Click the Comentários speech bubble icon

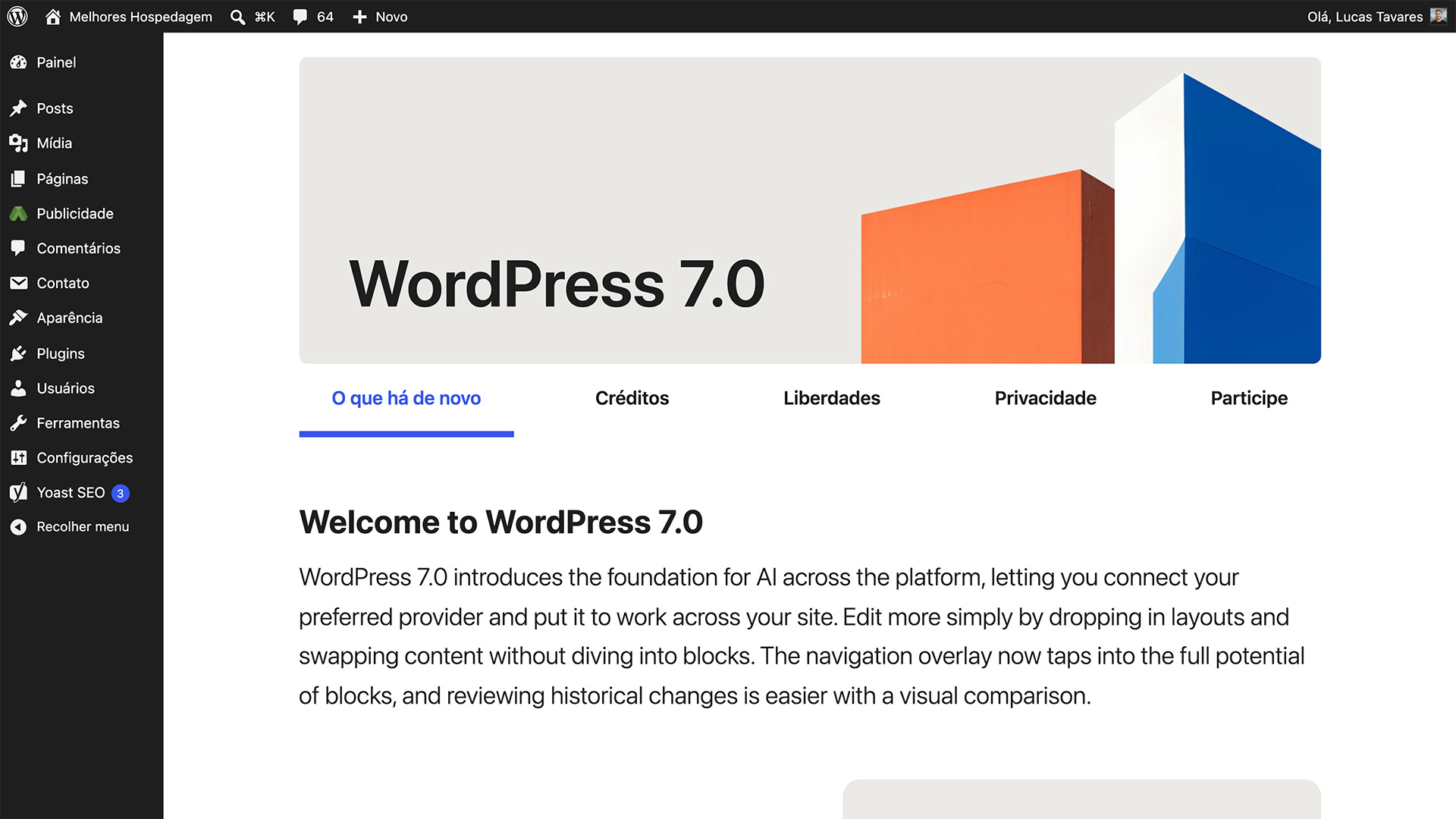pos(19,248)
